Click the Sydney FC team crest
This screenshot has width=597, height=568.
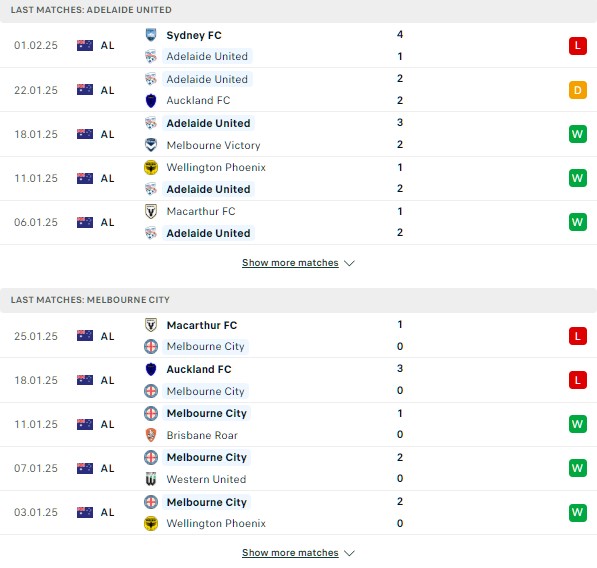pos(151,35)
